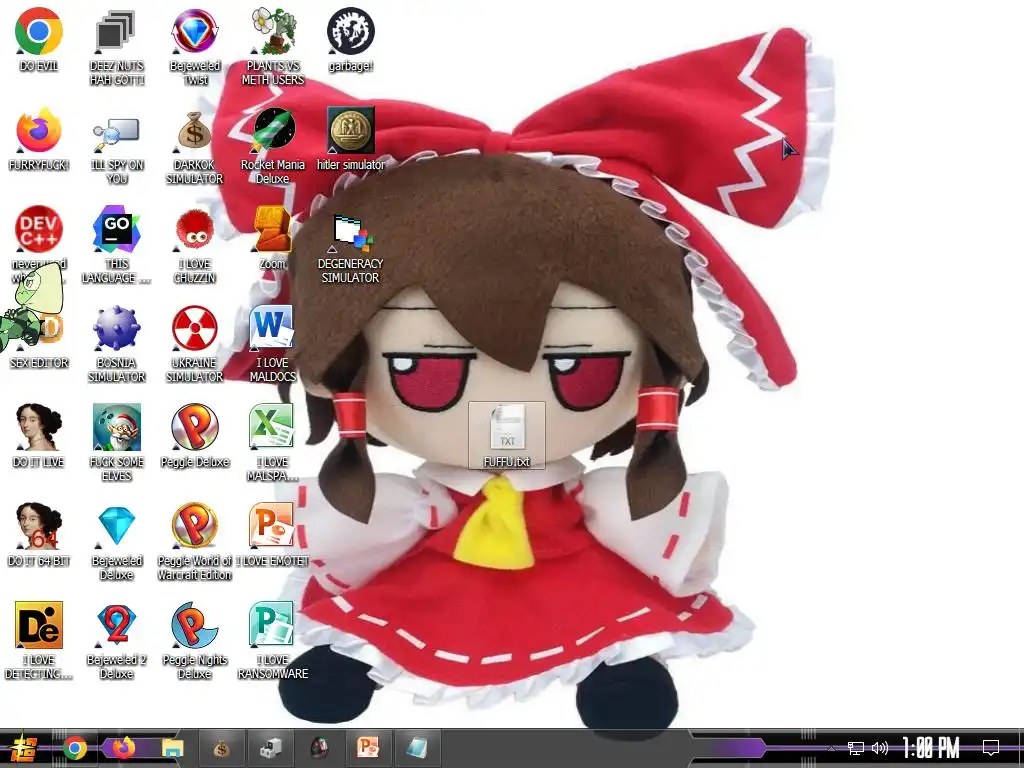Switch to PowerPoint in the taskbar
The image size is (1024, 768).
[368, 748]
